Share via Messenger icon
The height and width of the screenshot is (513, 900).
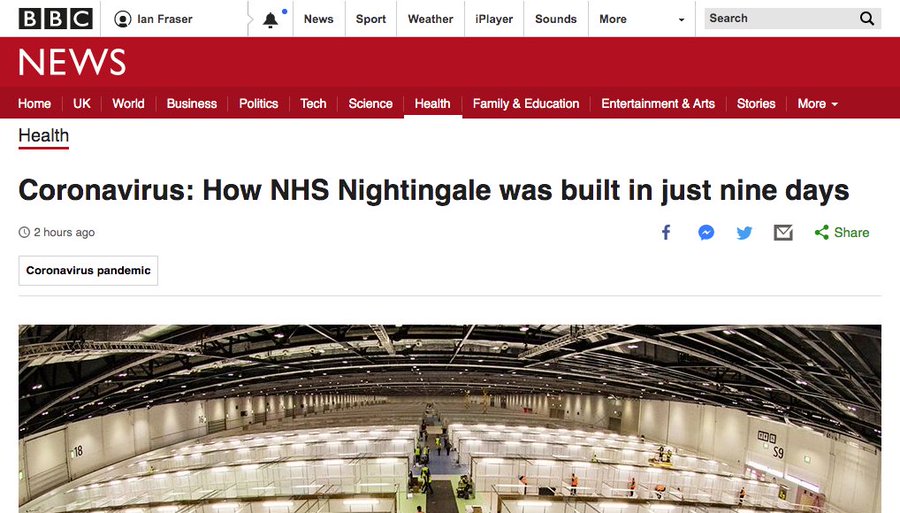coord(706,232)
